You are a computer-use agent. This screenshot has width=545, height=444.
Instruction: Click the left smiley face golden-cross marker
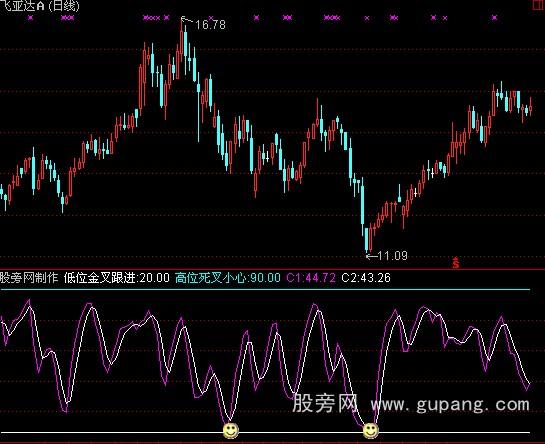click(x=231, y=431)
